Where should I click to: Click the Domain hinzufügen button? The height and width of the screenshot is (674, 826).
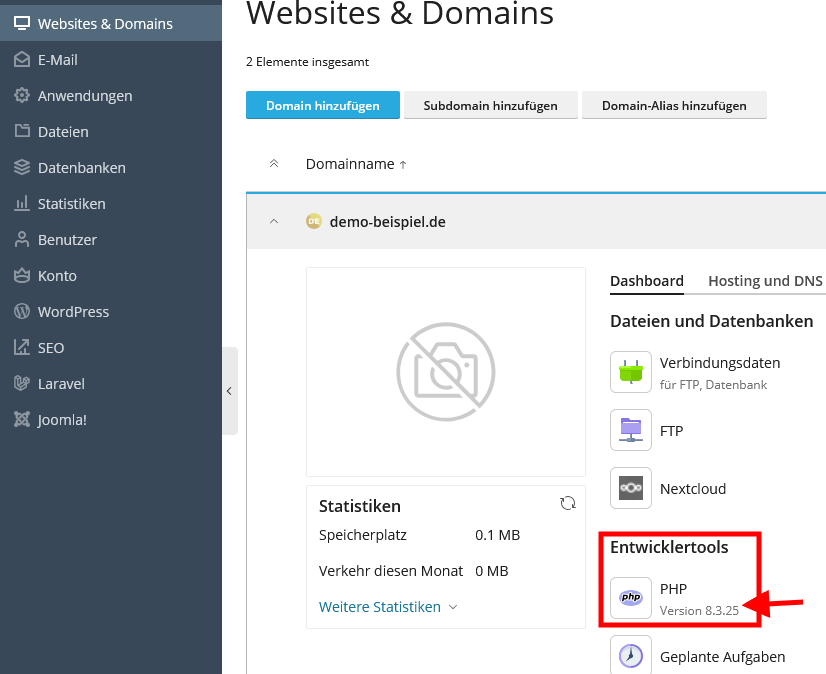click(322, 104)
